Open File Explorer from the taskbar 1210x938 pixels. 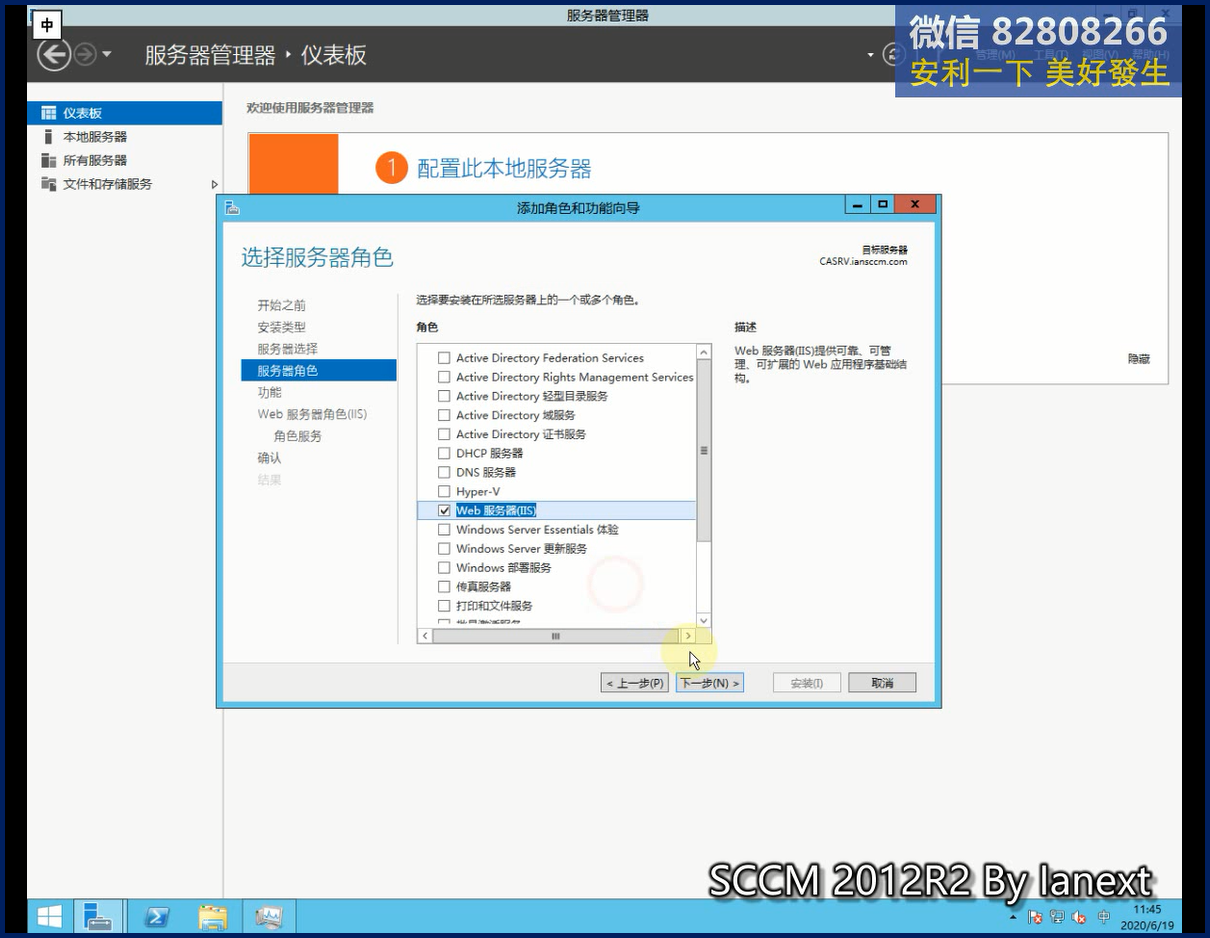pos(213,916)
